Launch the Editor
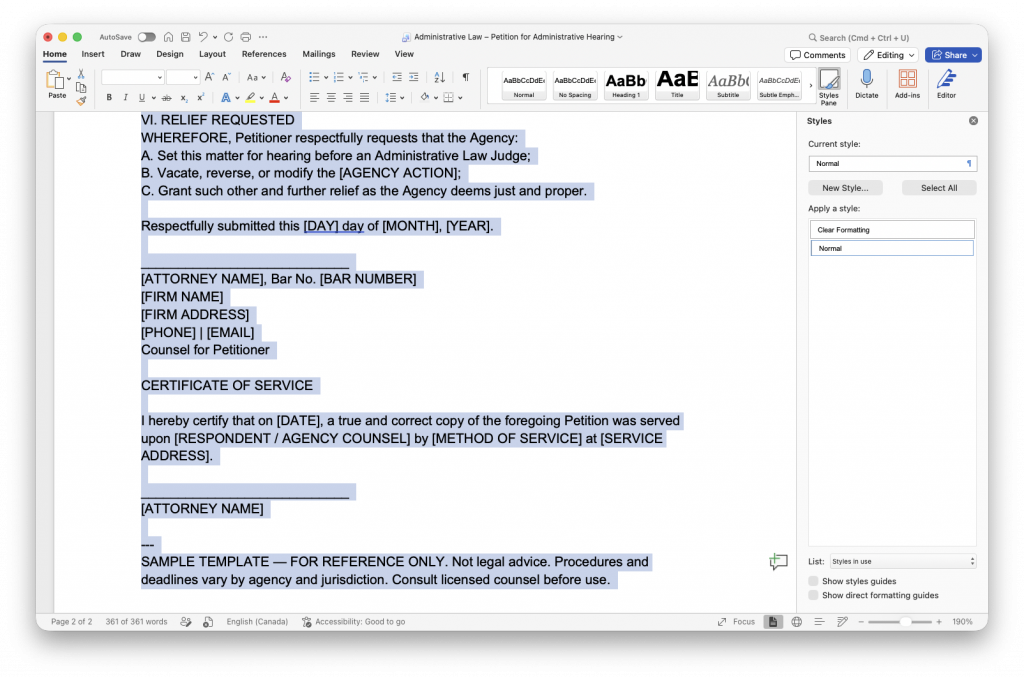 (946, 84)
